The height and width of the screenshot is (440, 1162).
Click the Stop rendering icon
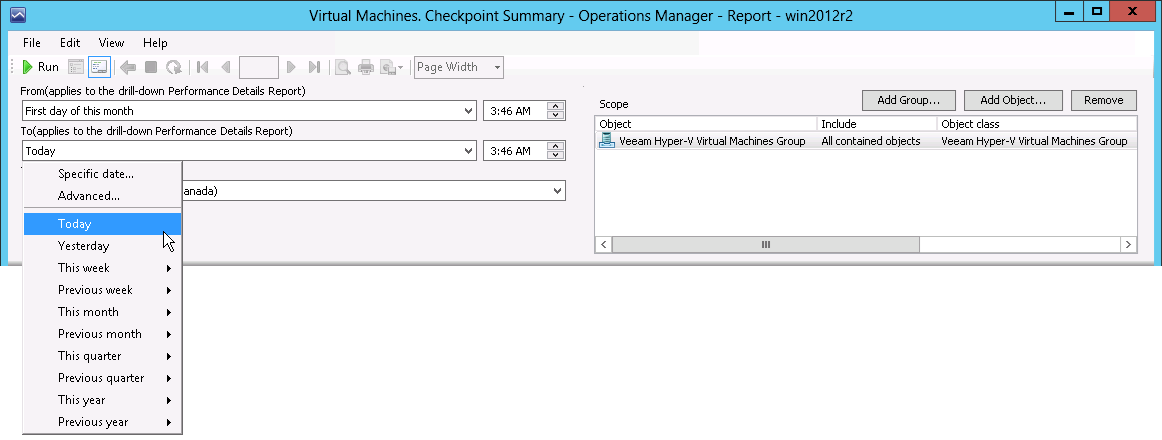150,67
